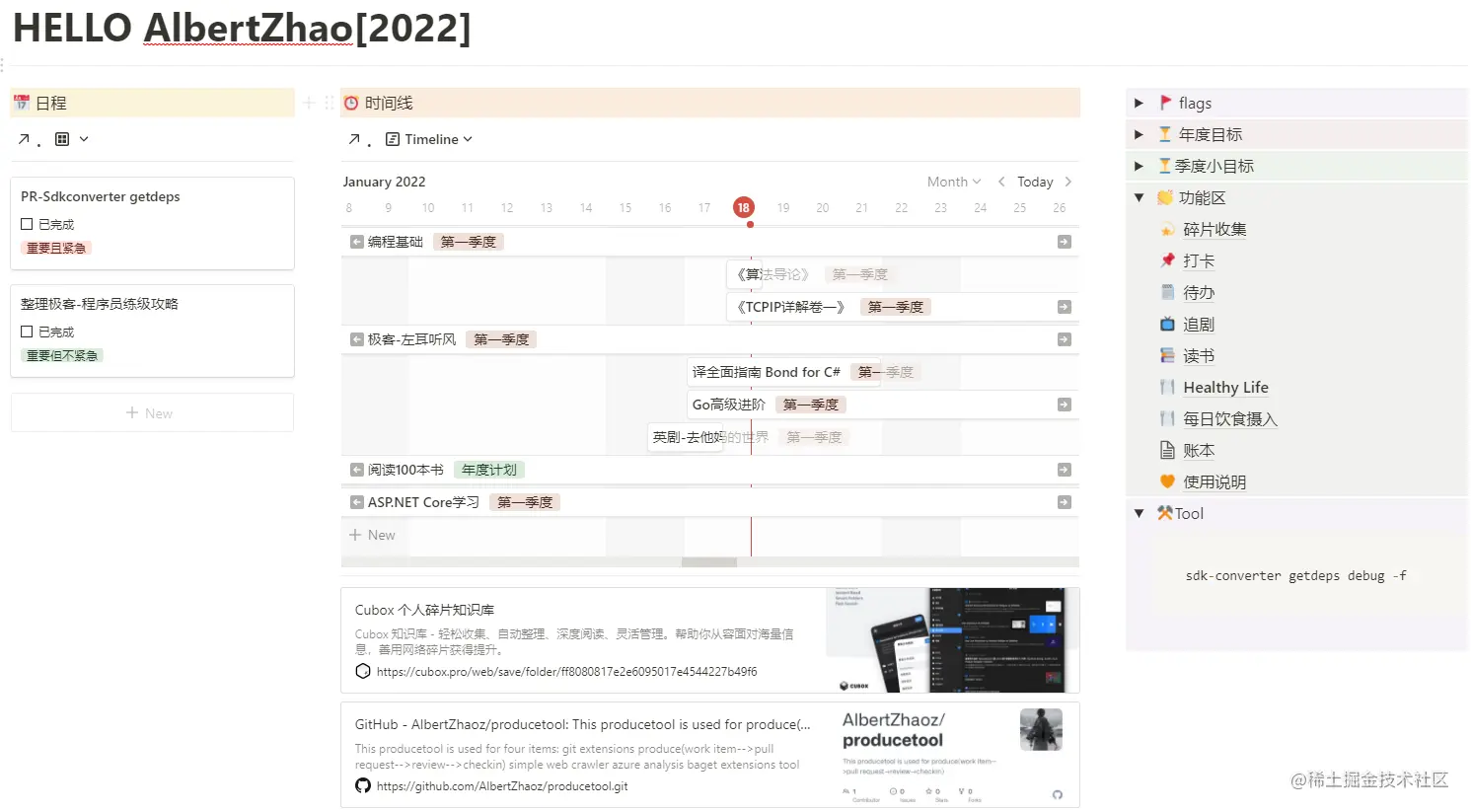Open the 碎片收集 page link

(x=1214, y=229)
